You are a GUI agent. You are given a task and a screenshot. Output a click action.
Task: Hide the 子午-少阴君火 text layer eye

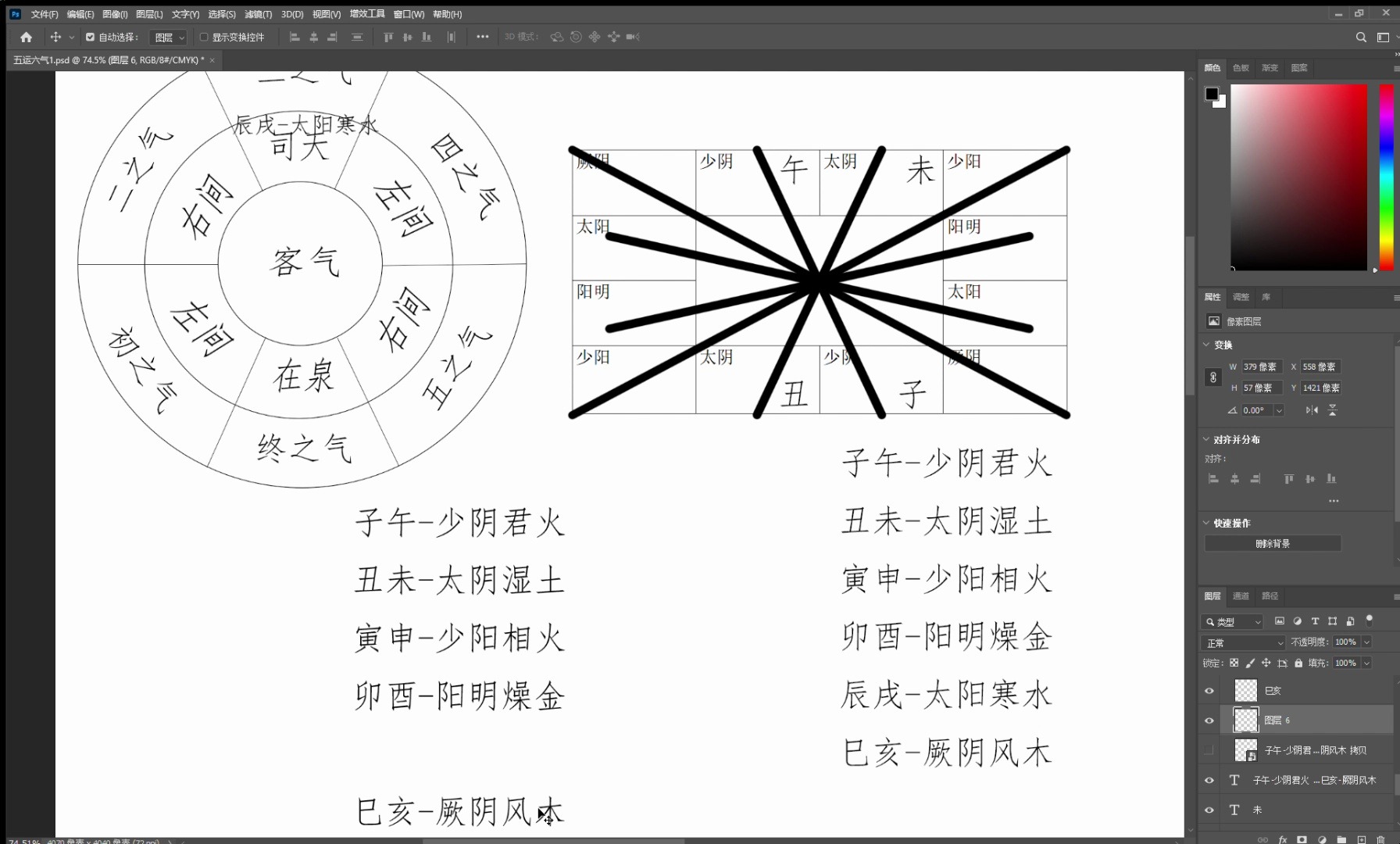1209,780
